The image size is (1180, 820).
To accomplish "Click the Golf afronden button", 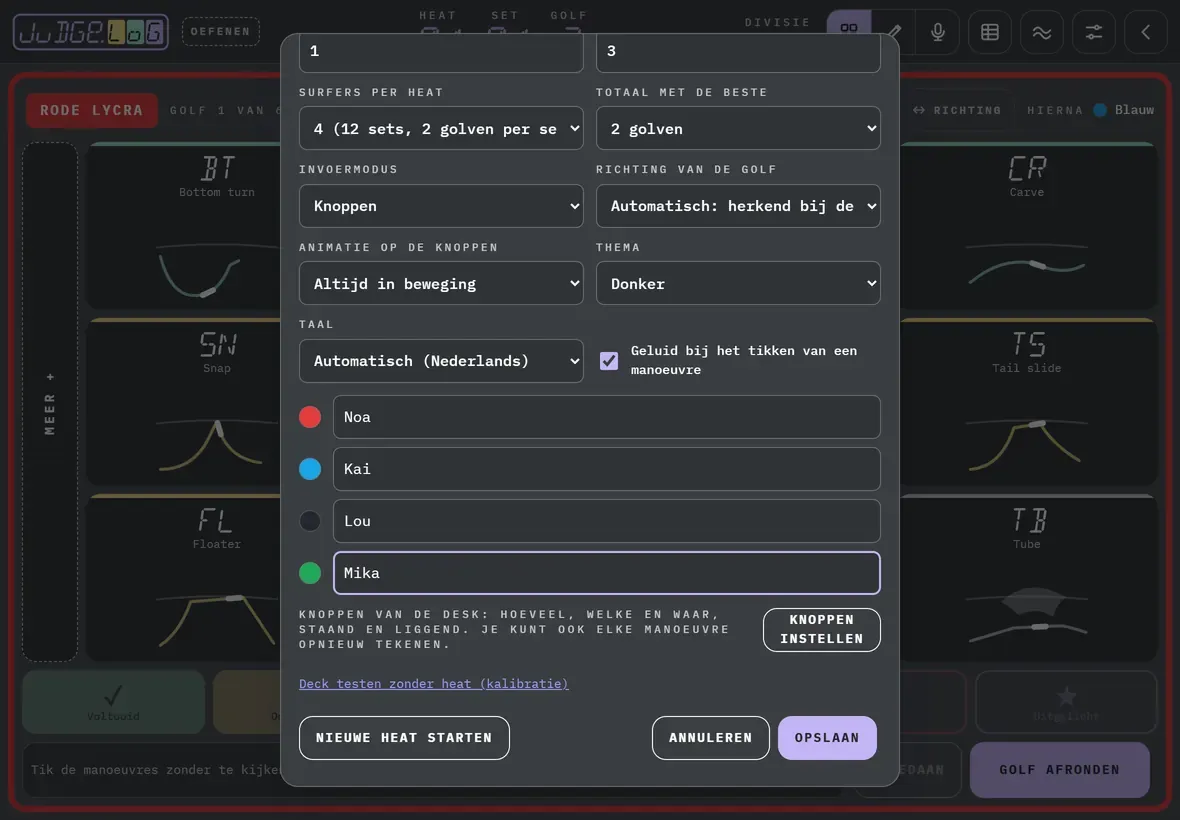I will [x=1060, y=770].
